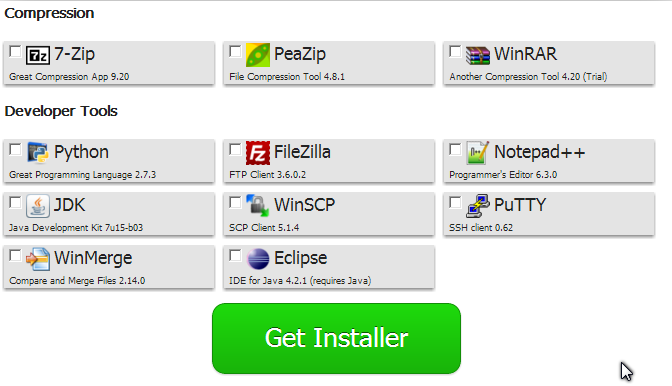Click the Notepad++ notepad icon

pyautogui.click(x=477, y=153)
